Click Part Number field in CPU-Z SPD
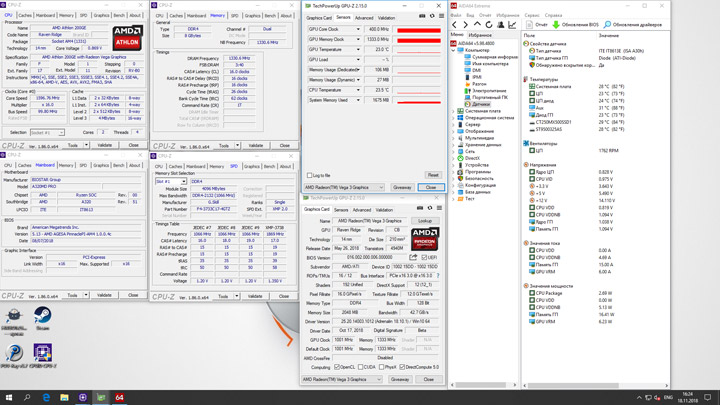The image size is (720, 405). [x=212, y=209]
